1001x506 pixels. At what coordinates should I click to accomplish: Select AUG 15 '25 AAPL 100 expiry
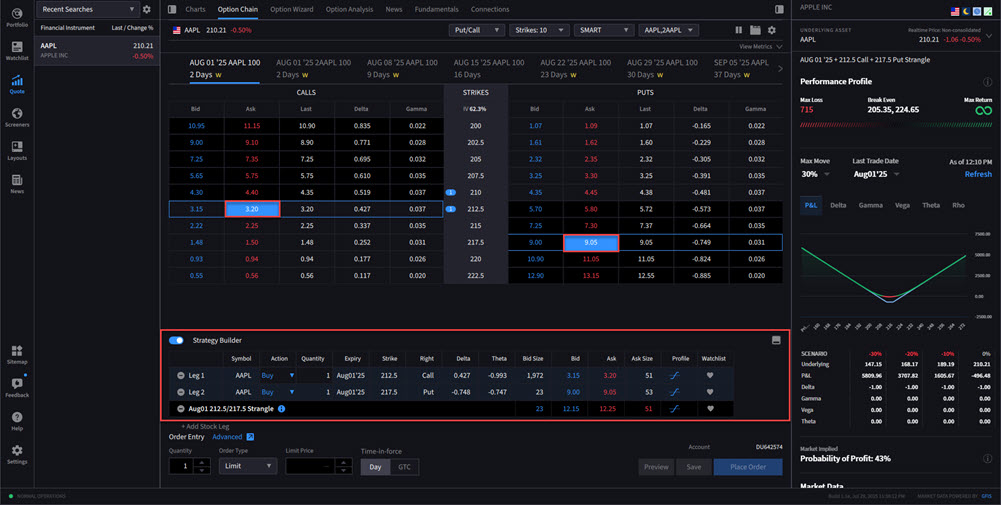(489, 68)
